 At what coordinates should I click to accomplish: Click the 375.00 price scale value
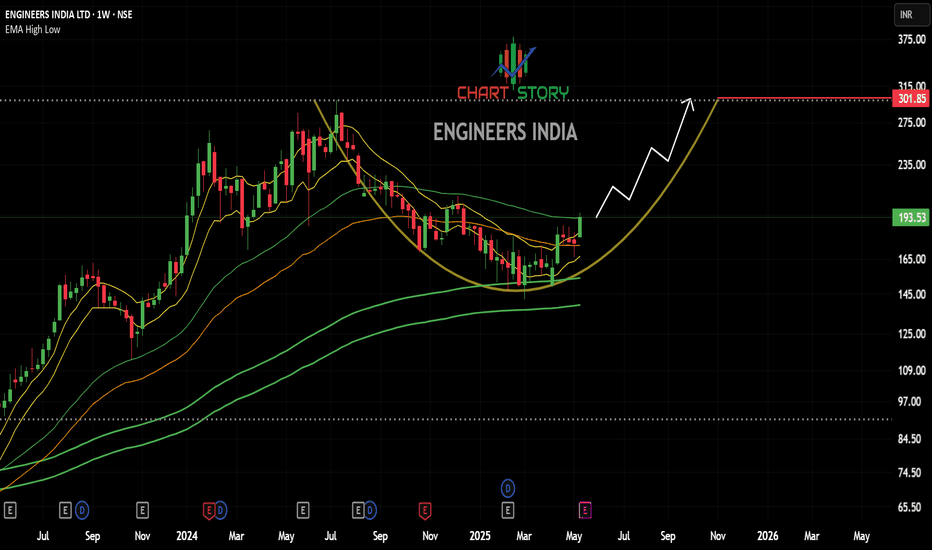pos(912,39)
